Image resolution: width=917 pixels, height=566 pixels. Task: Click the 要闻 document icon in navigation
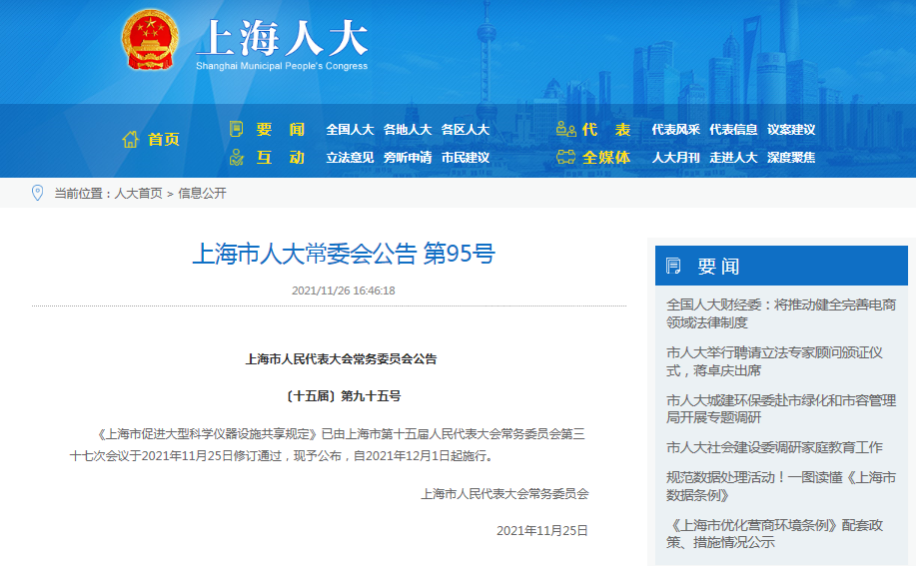tap(236, 129)
